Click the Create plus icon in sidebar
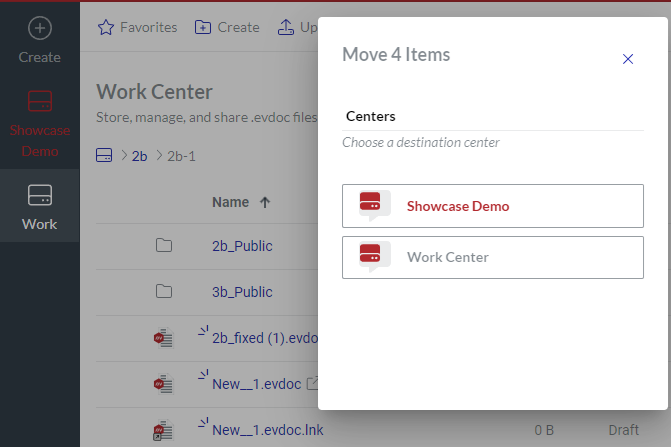Viewport: 671px width, 447px height. click(40, 28)
